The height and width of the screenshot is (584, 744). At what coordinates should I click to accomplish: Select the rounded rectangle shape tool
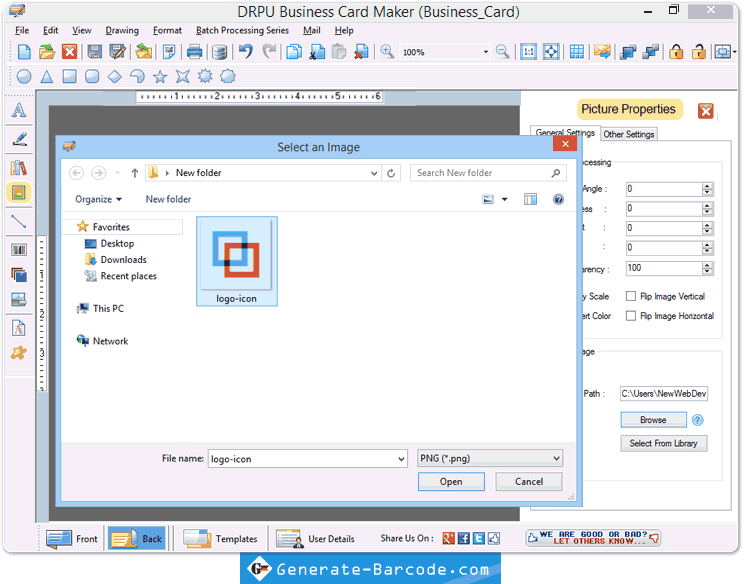(92, 76)
